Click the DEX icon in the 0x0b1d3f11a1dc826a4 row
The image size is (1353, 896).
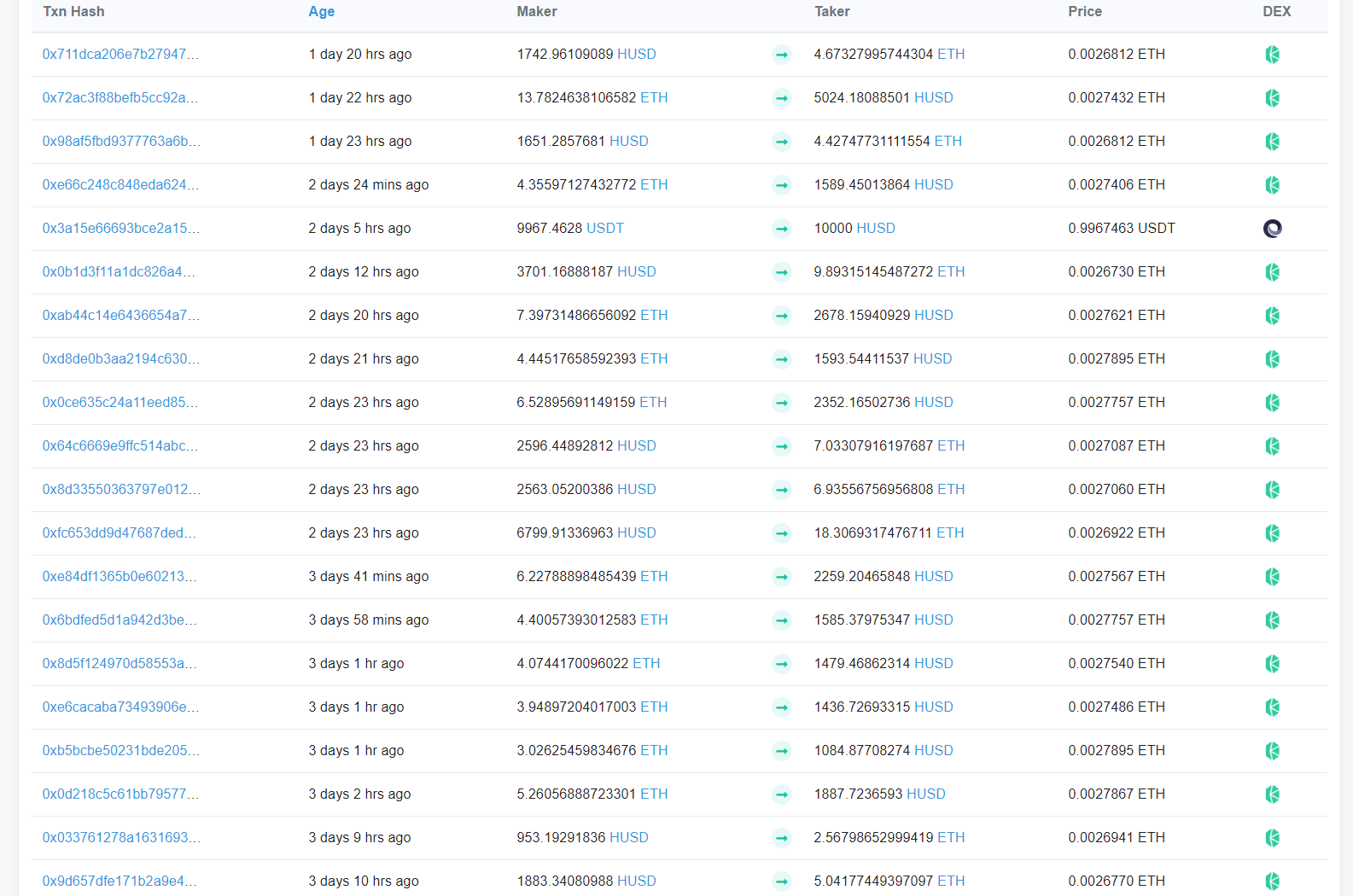tap(1272, 272)
